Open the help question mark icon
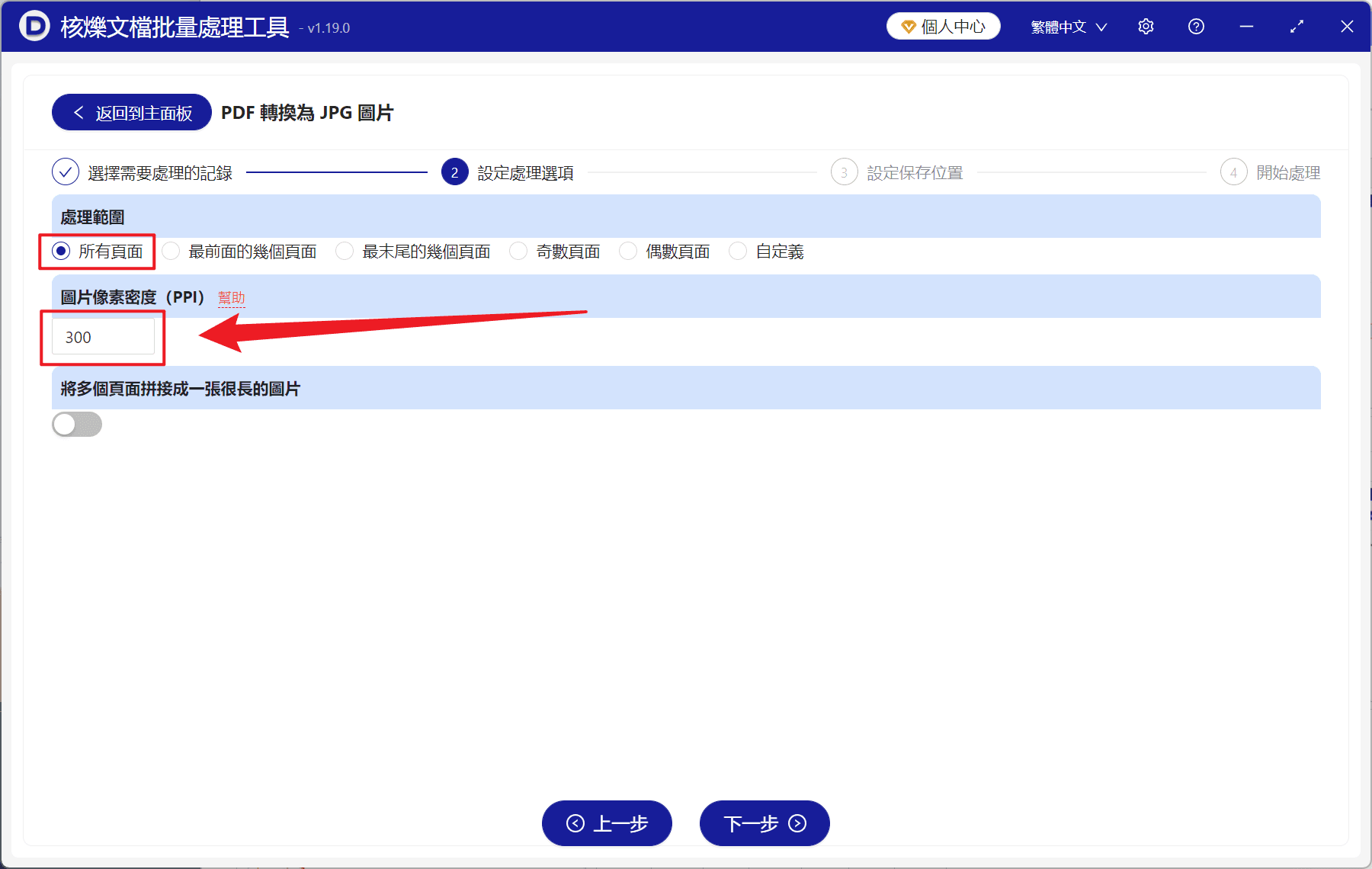The width and height of the screenshot is (1372, 869). (1196, 26)
